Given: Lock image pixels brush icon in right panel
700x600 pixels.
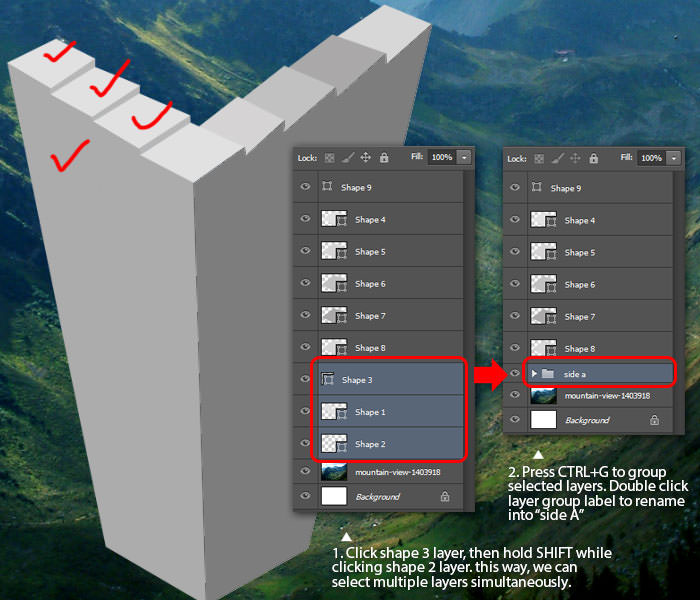Looking at the screenshot, I should pos(557,158).
